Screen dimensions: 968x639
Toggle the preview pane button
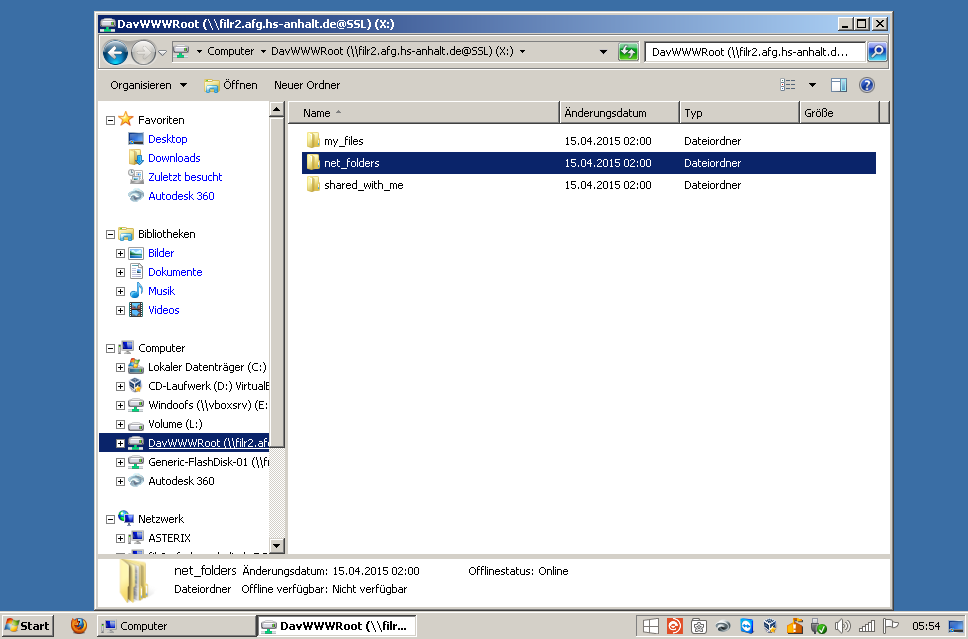click(x=839, y=86)
